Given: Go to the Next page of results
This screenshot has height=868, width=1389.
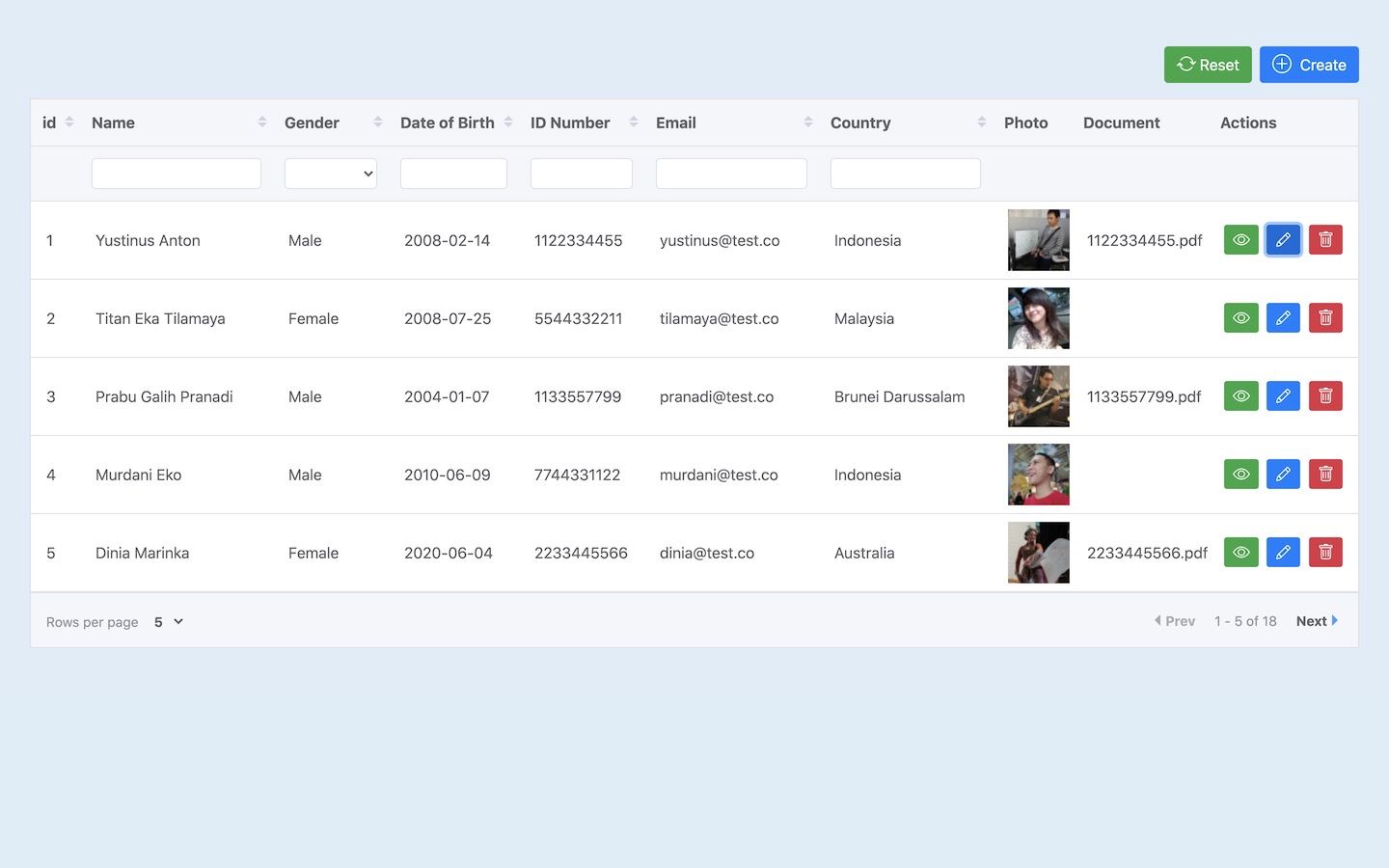Looking at the screenshot, I should [1317, 621].
